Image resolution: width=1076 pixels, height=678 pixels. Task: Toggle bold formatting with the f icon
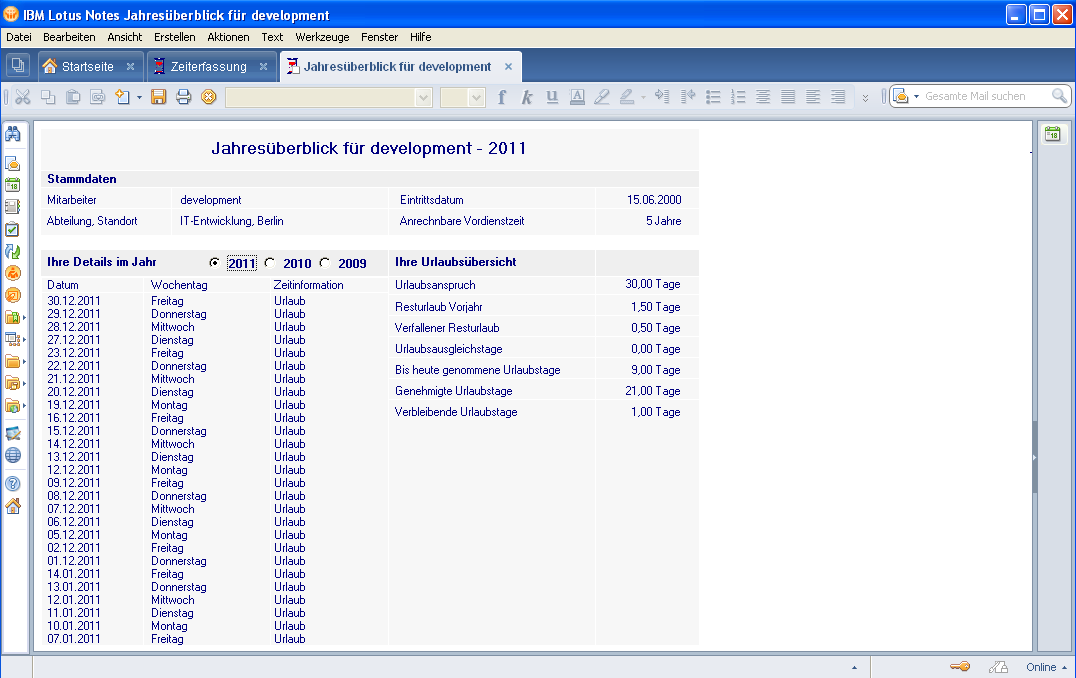[502, 97]
